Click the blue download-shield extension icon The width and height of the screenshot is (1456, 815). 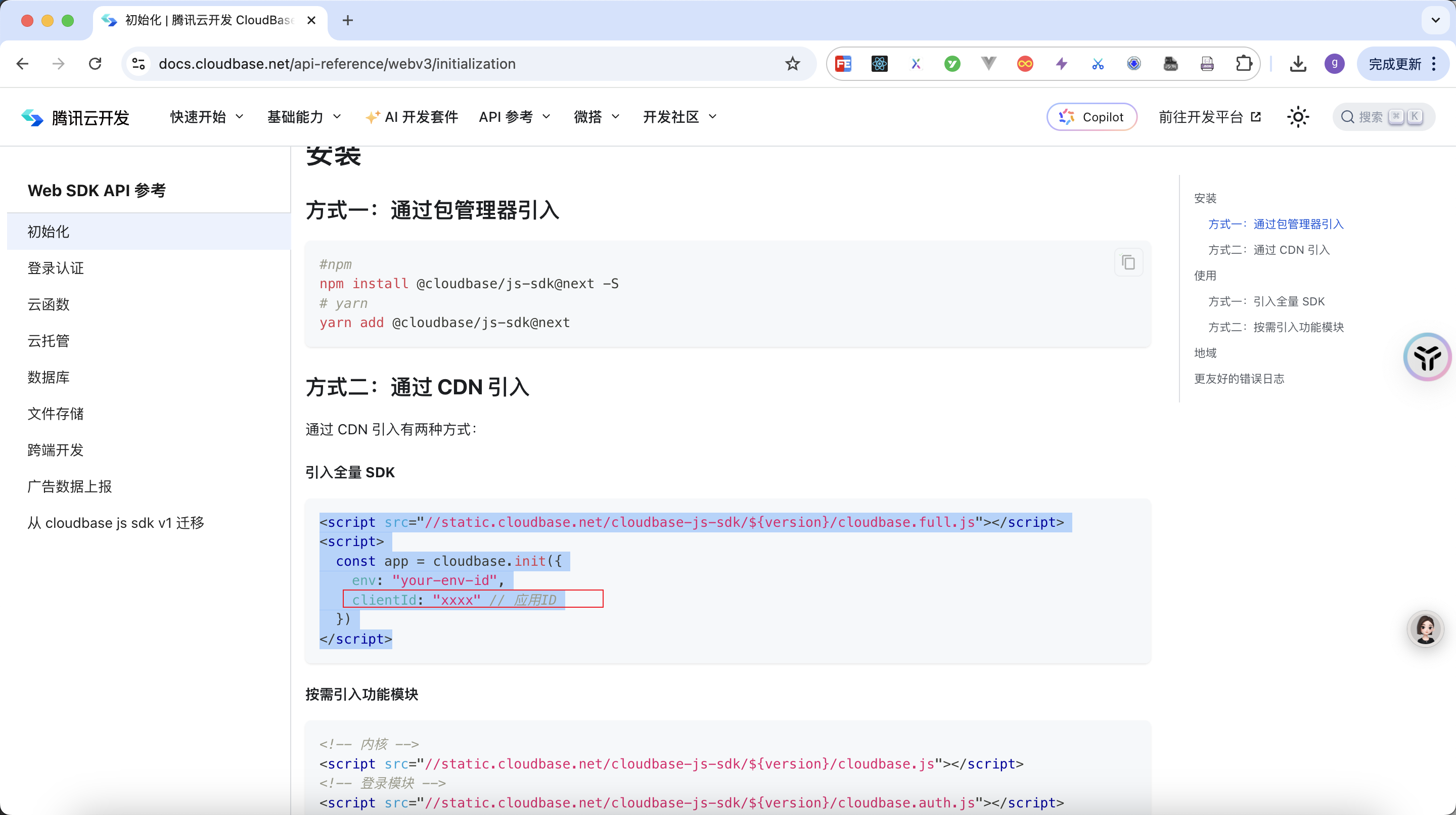click(1134, 64)
